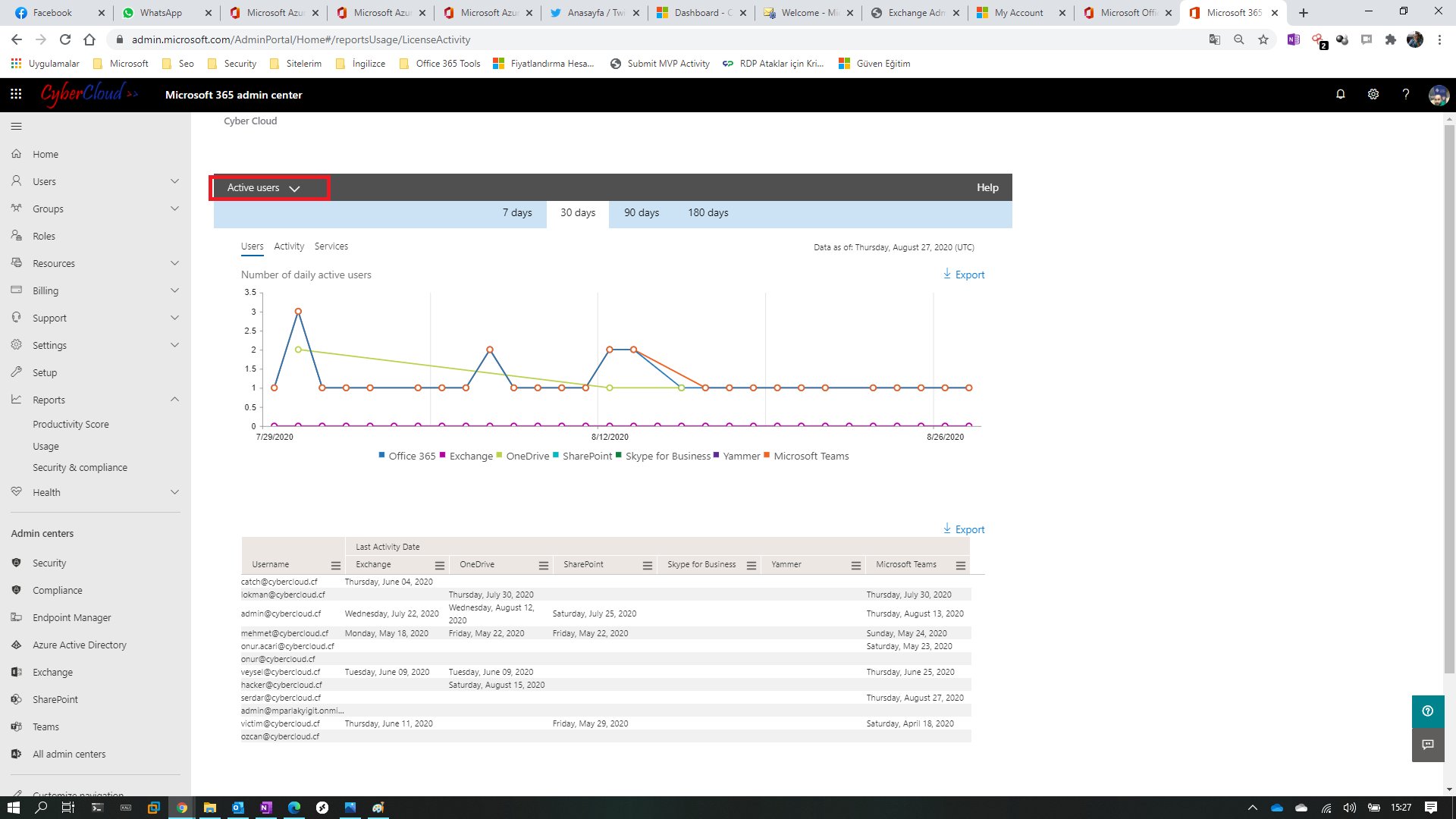Click the page vertical scrollbar
1456x819 pixels.
[1449, 398]
